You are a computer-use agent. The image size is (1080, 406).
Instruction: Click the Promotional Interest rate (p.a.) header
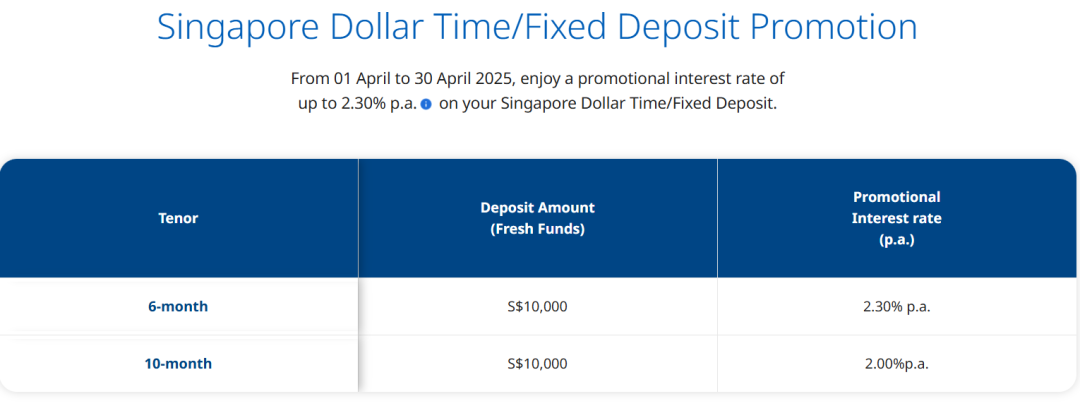(896, 219)
